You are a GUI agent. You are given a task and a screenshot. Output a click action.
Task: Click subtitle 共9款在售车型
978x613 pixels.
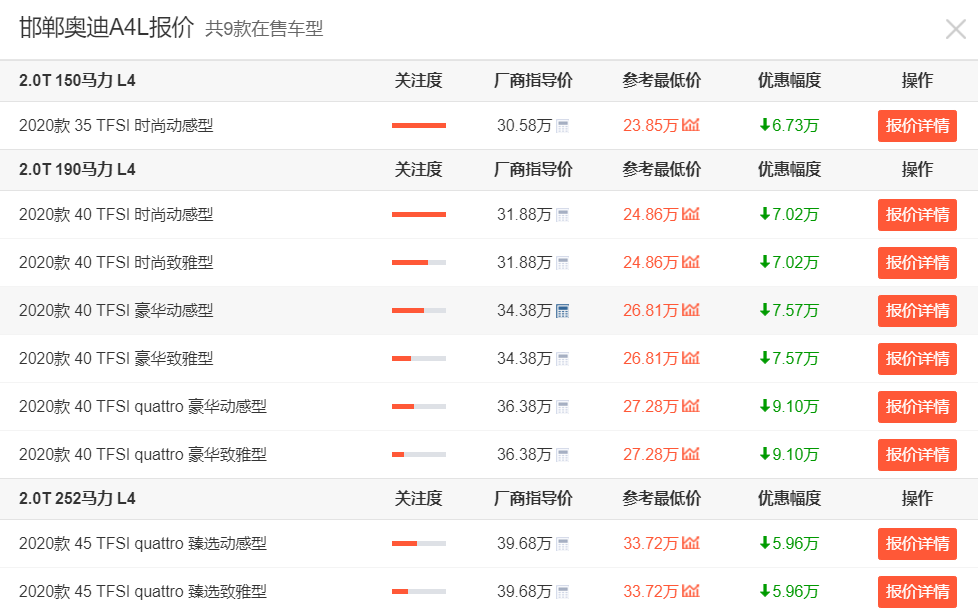click(x=264, y=29)
